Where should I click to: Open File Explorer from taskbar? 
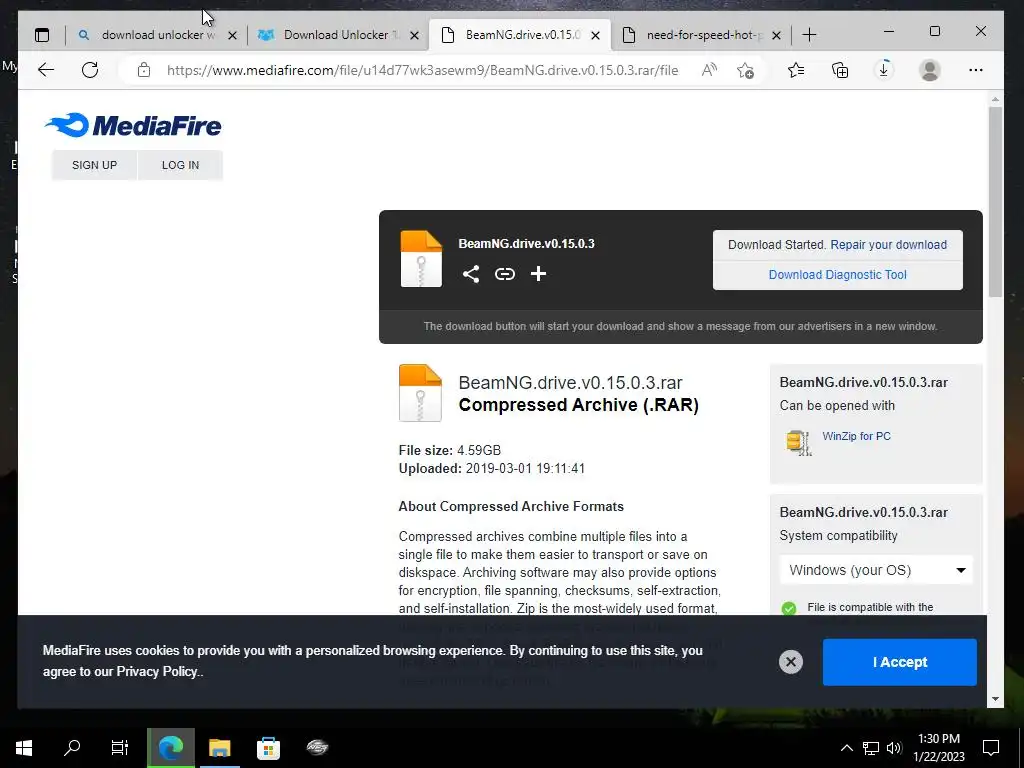219,747
